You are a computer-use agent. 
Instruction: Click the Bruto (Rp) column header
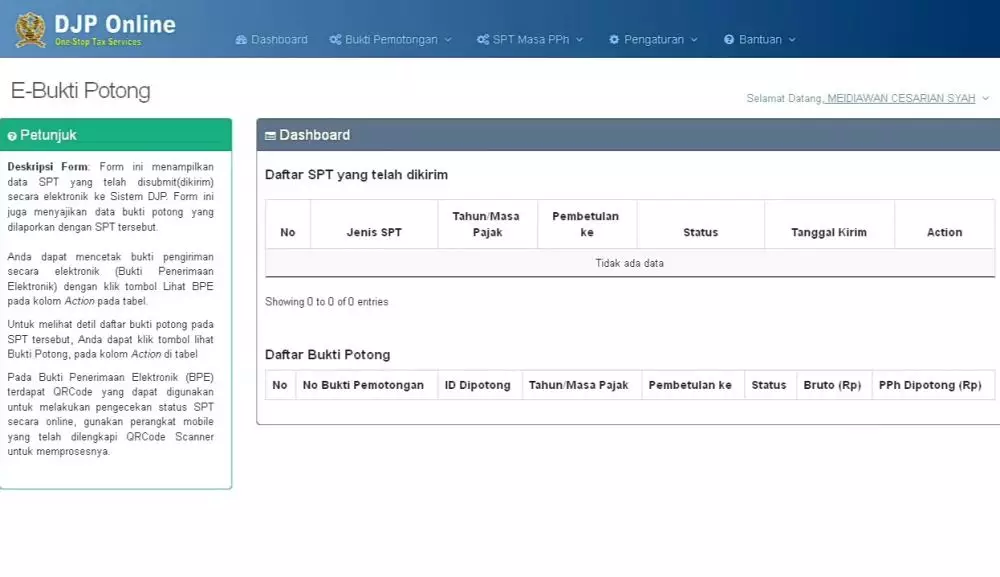pos(832,385)
